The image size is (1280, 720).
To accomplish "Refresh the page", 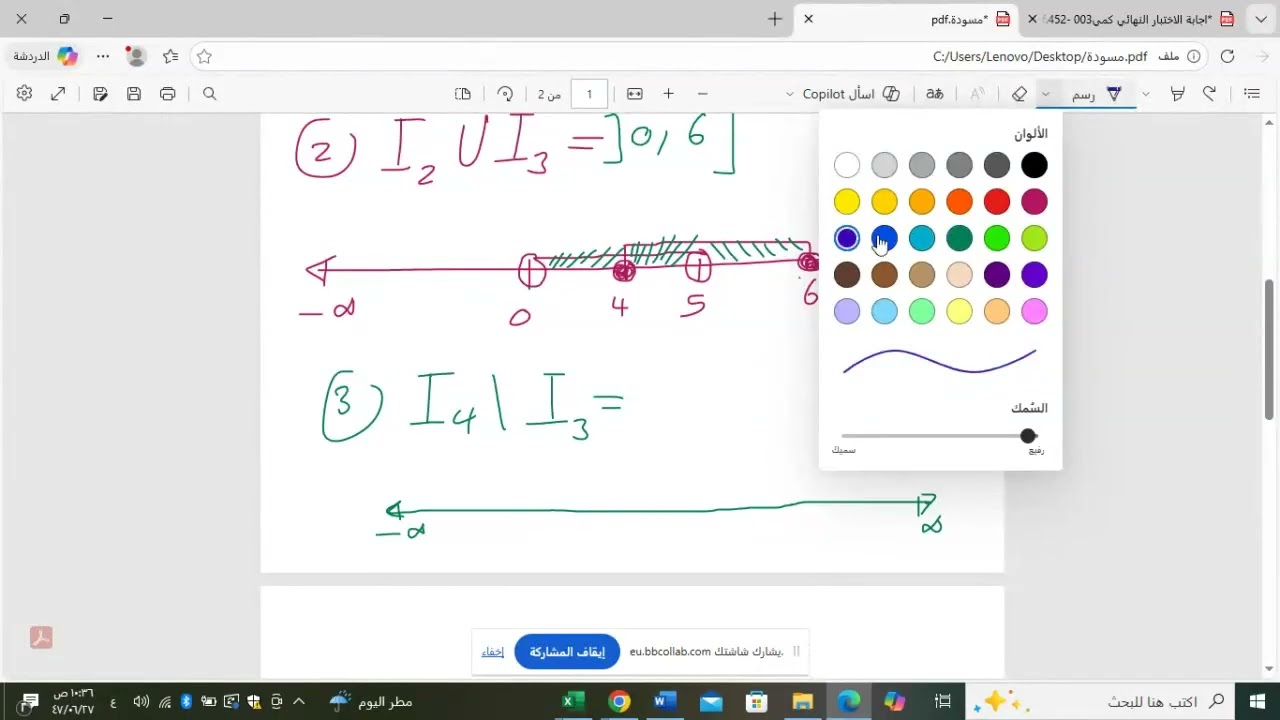I will 1227,57.
